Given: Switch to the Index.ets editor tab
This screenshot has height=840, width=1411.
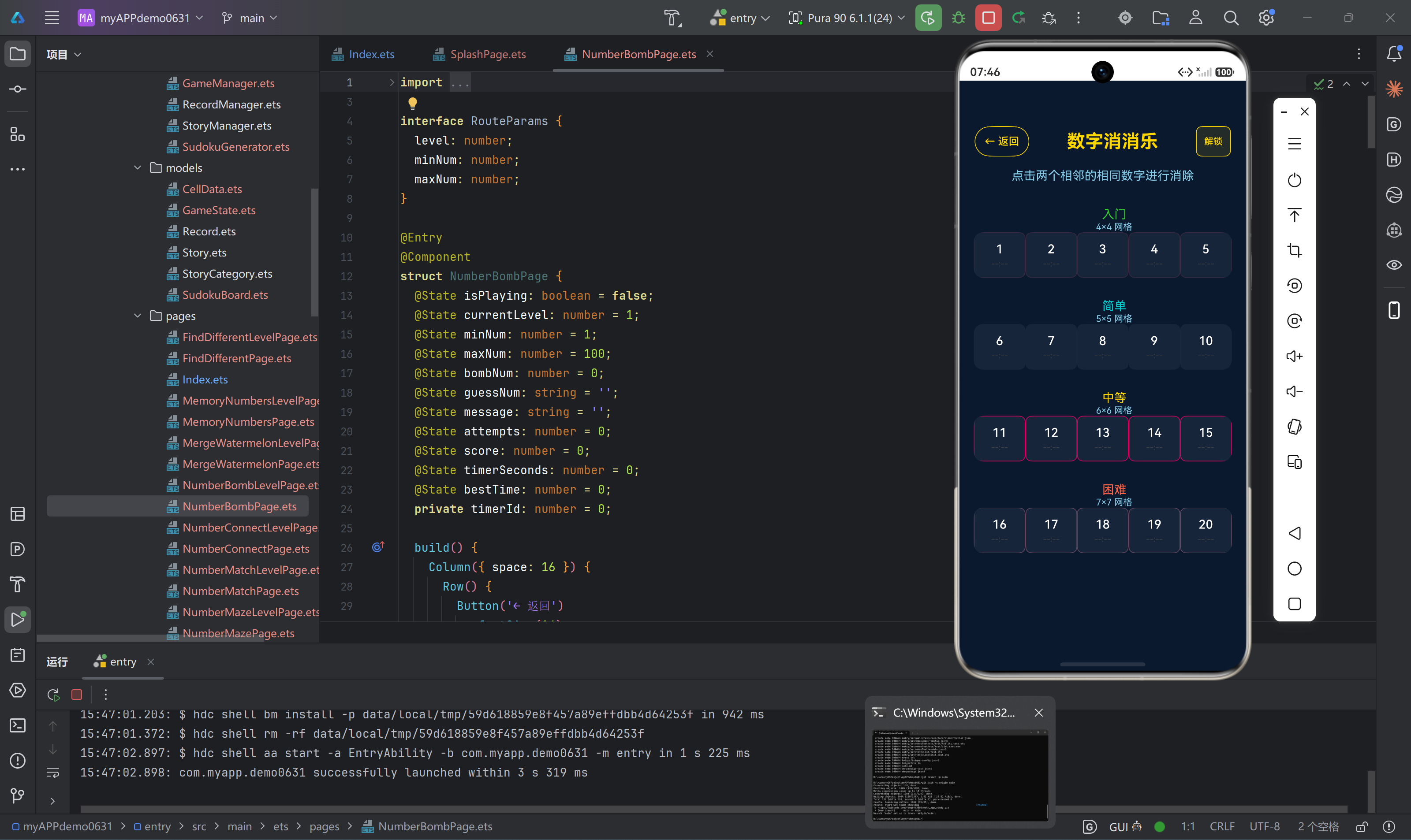Looking at the screenshot, I should [363, 54].
